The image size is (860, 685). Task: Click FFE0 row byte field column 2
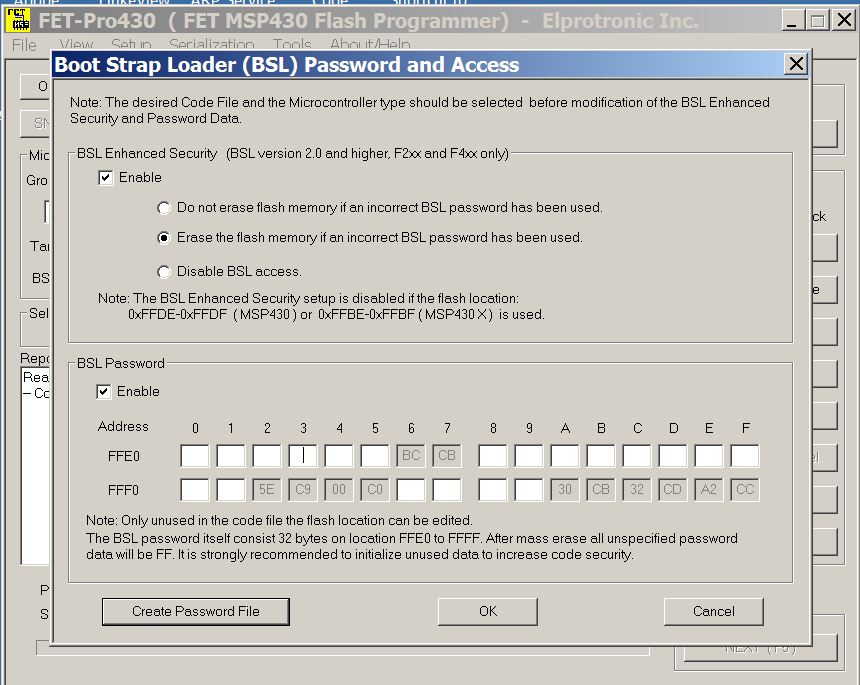coord(267,456)
